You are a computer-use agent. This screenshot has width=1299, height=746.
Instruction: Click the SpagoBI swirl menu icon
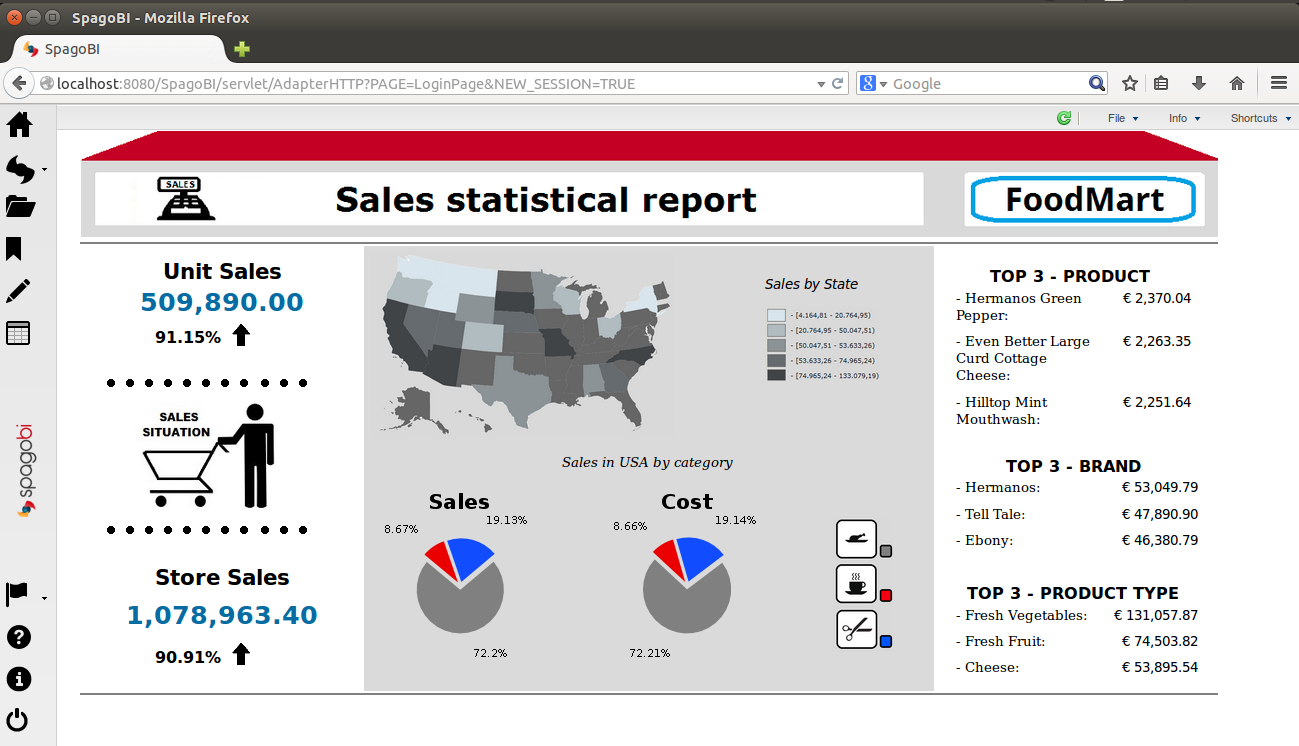coord(20,169)
